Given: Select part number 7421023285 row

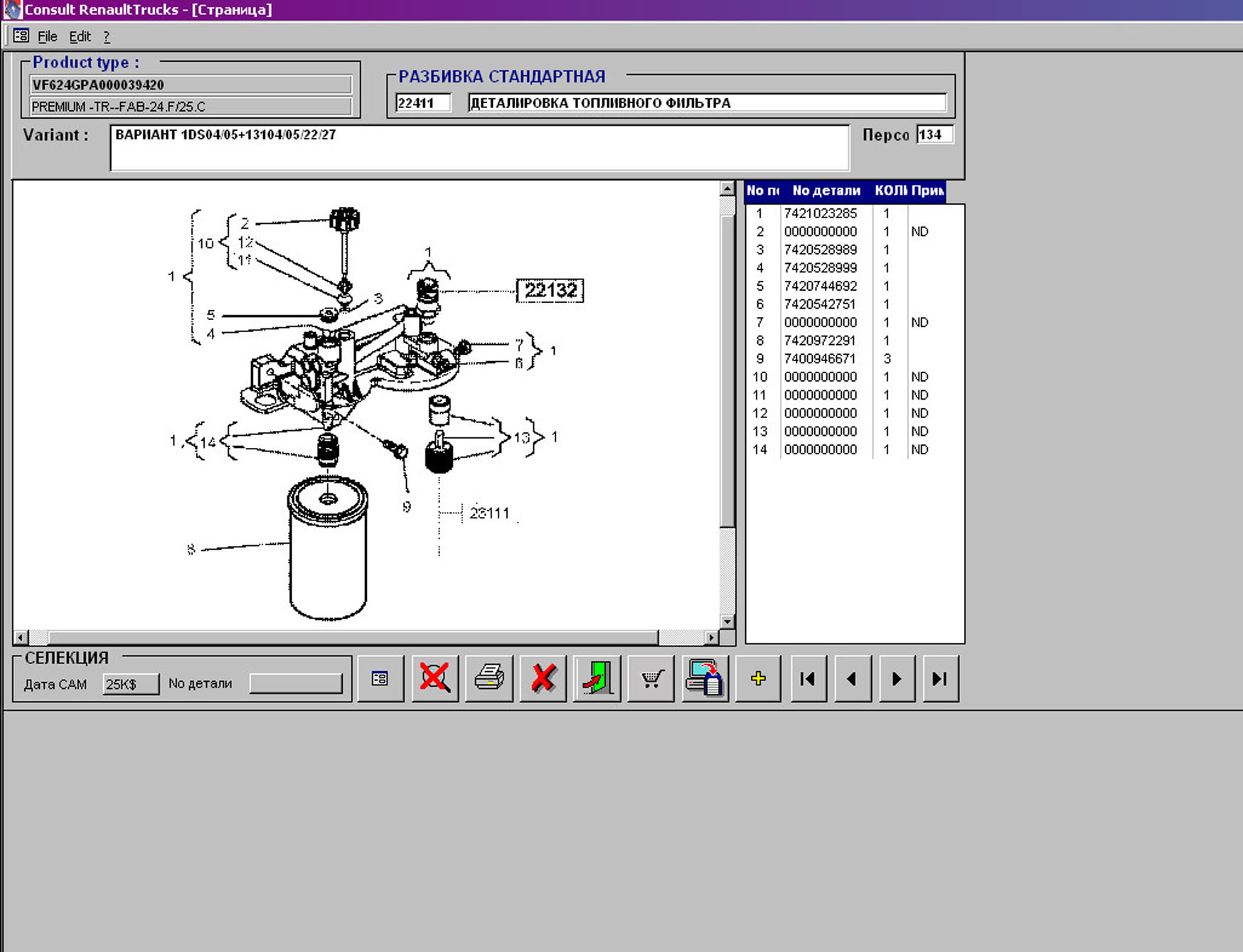Looking at the screenshot, I should tap(820, 213).
